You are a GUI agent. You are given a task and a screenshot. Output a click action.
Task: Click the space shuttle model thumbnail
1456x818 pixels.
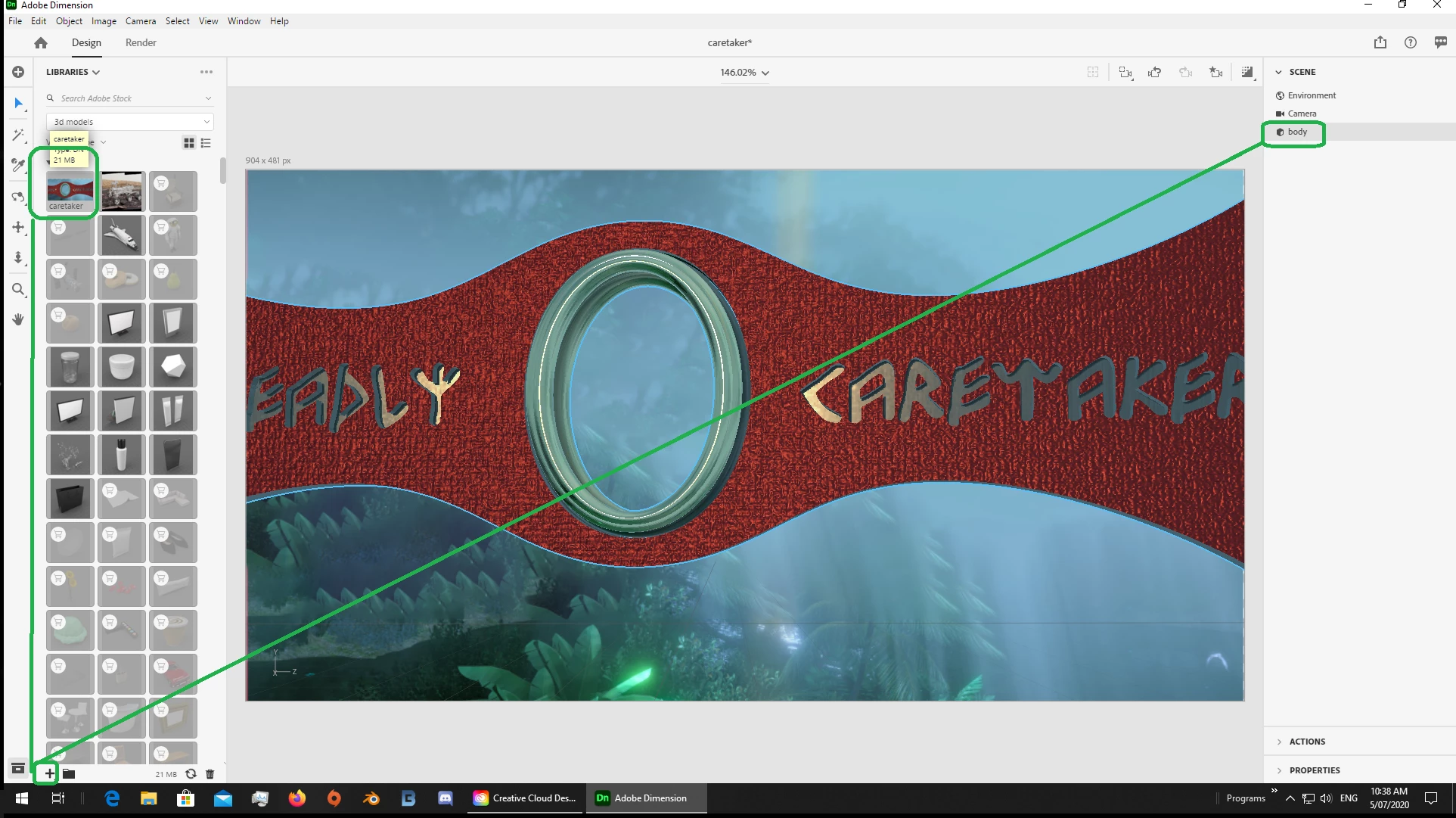coord(121,235)
